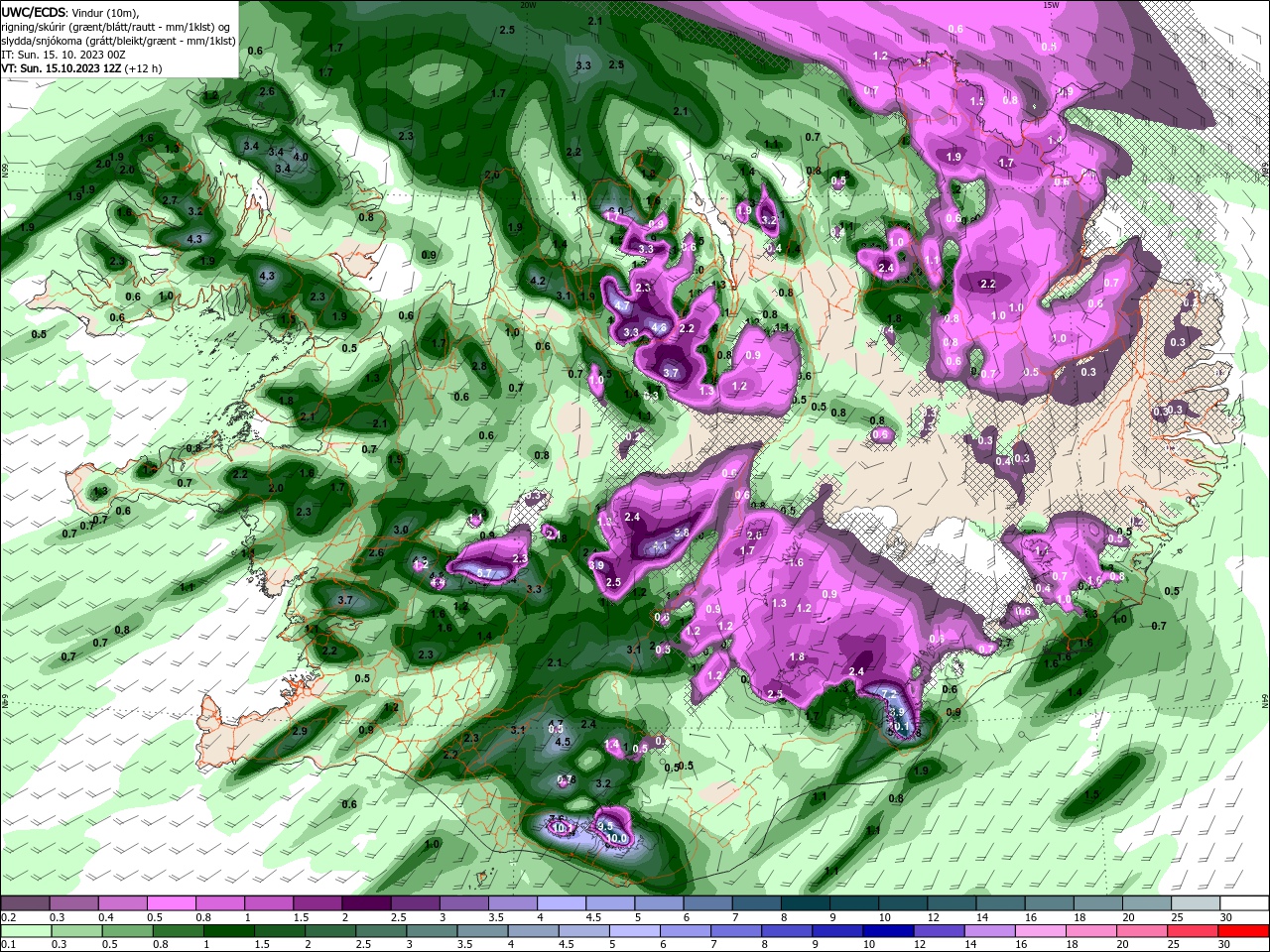Click the dark green rain swatch for 1
This screenshot has height=952, width=1270.
228,931
